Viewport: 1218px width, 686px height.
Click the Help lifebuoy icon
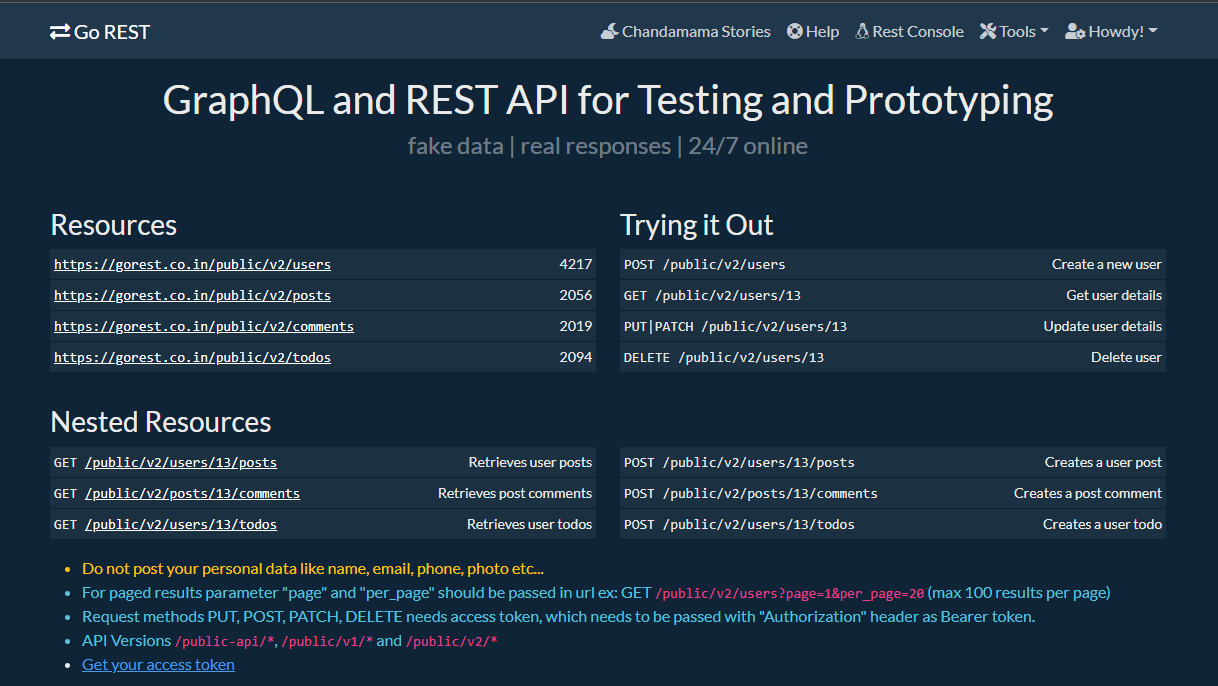click(x=795, y=32)
